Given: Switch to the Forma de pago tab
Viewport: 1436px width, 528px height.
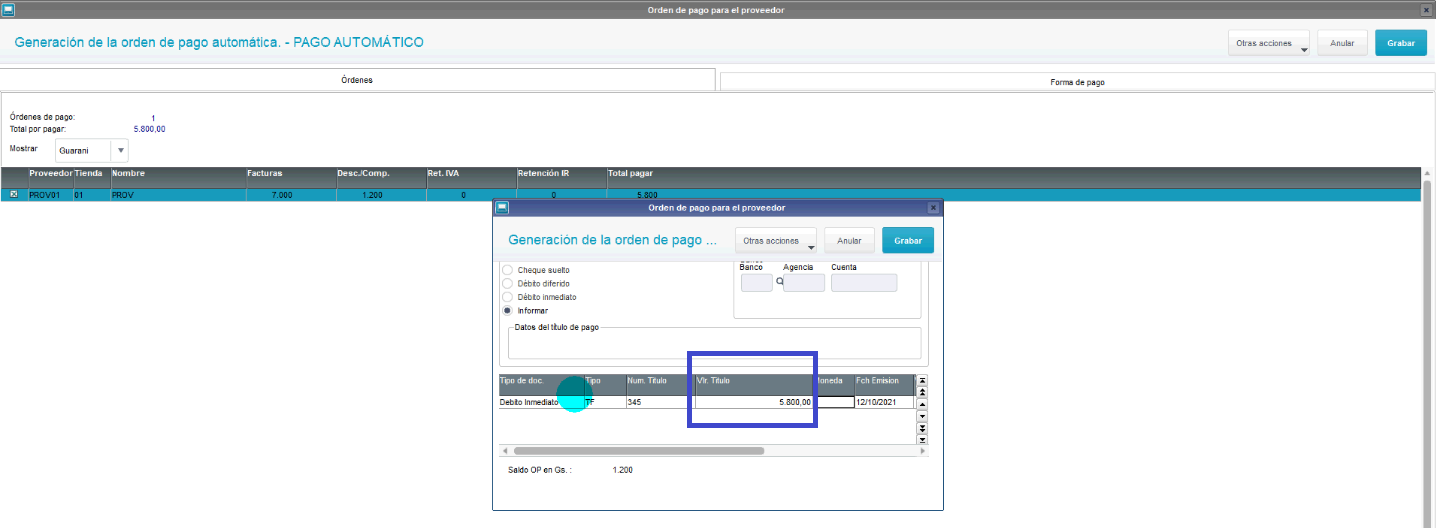Looking at the screenshot, I should (1077, 82).
